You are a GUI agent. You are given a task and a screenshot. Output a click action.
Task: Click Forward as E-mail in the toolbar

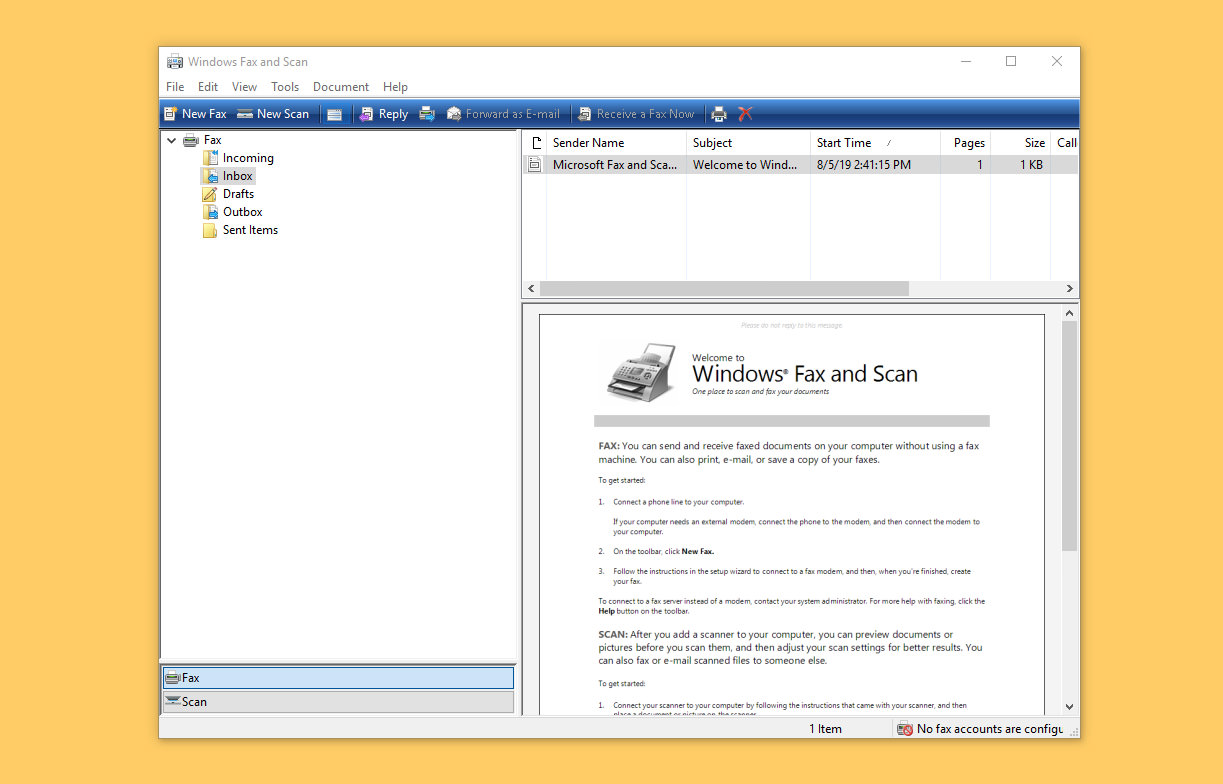tap(503, 114)
